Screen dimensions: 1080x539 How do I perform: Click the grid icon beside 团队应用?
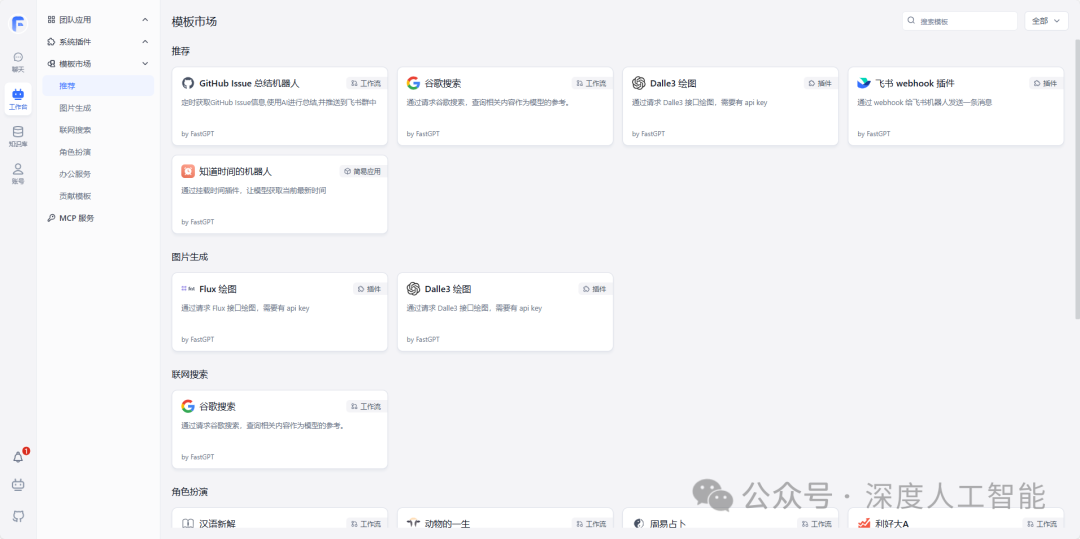51,20
